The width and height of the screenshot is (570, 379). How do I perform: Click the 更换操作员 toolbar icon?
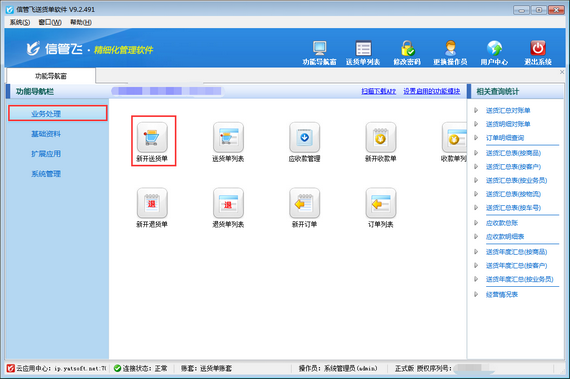450,48
